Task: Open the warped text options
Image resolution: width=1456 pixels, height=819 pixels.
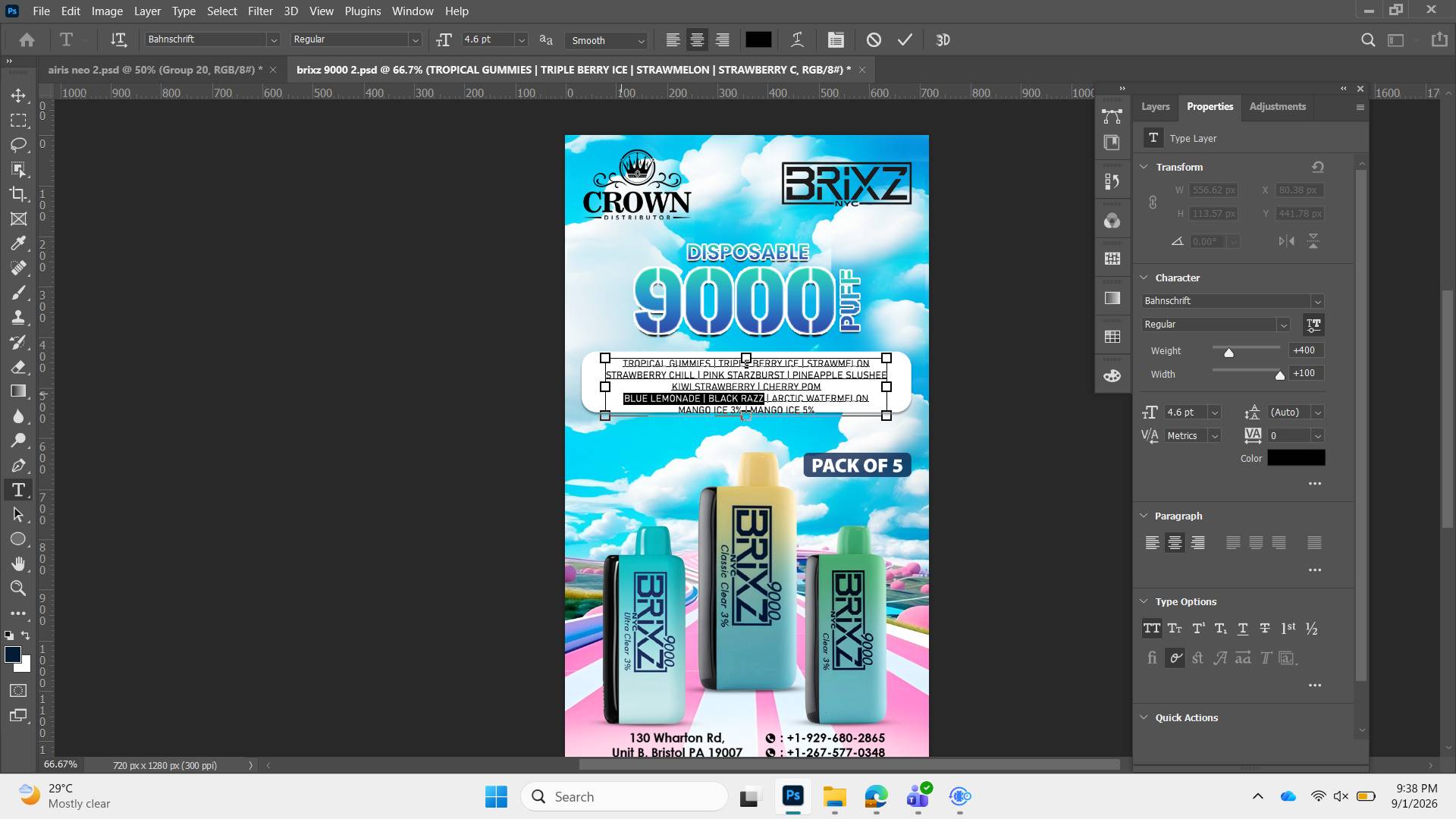Action: [x=797, y=40]
